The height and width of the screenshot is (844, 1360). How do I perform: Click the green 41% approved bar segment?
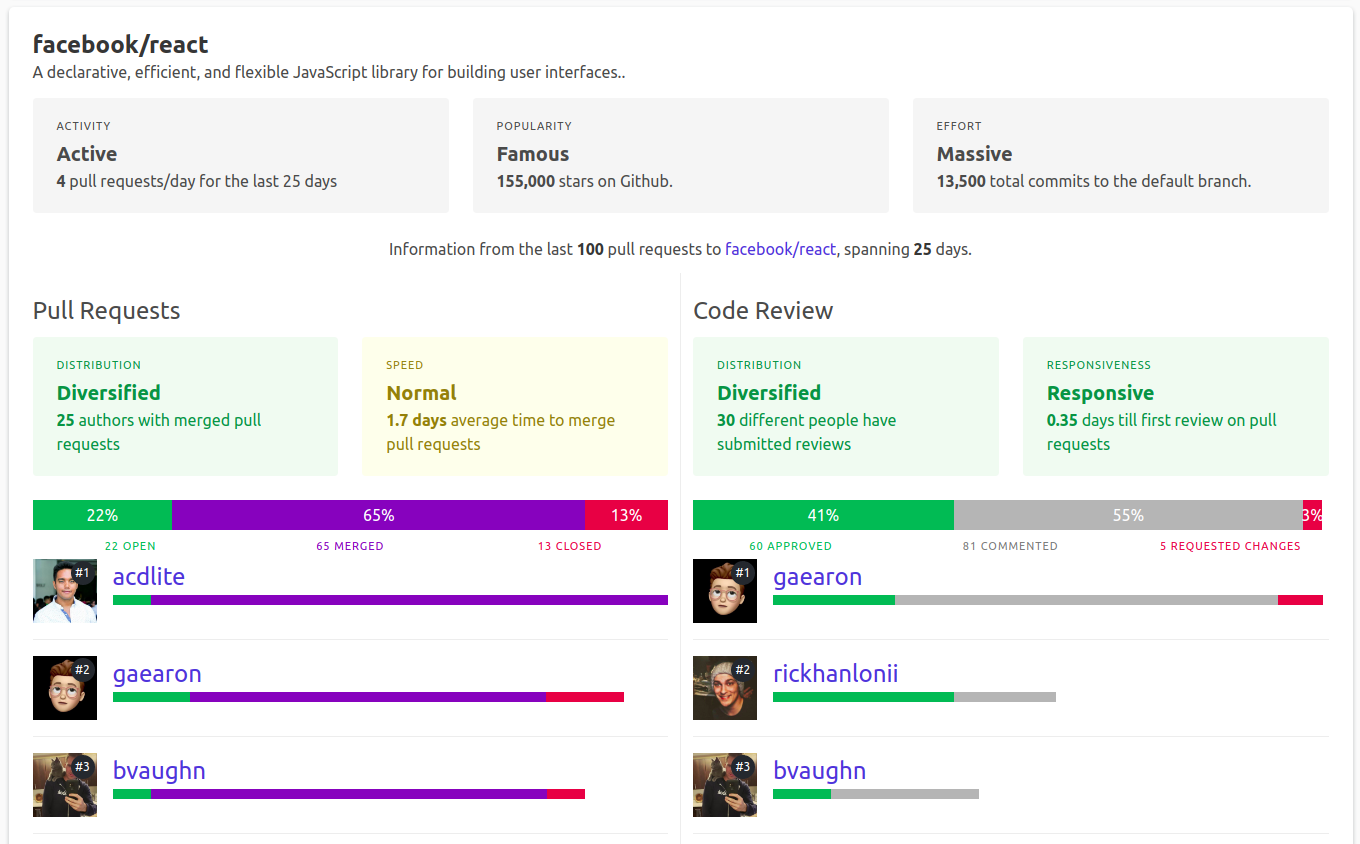[823, 515]
